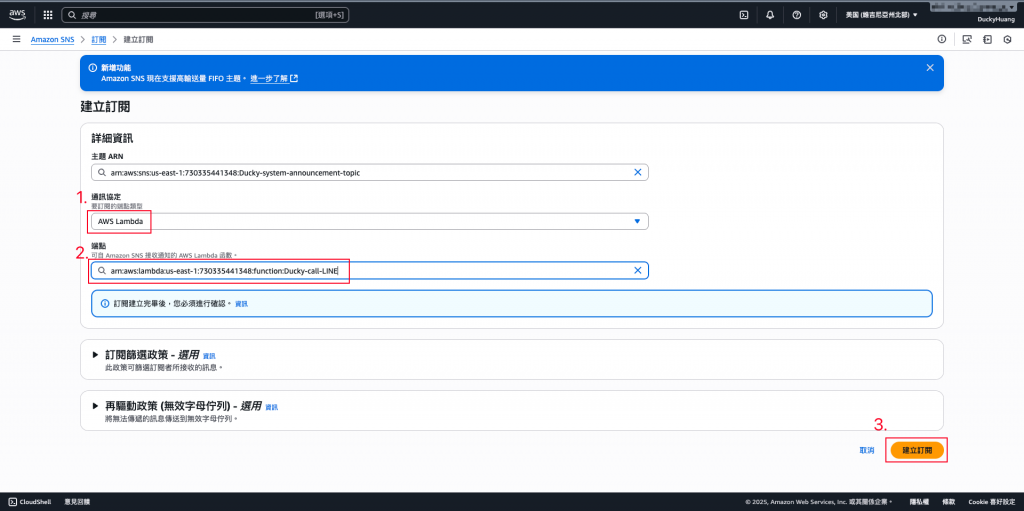Open the AWS home logo
The width and height of the screenshot is (1024, 511).
point(17,14)
